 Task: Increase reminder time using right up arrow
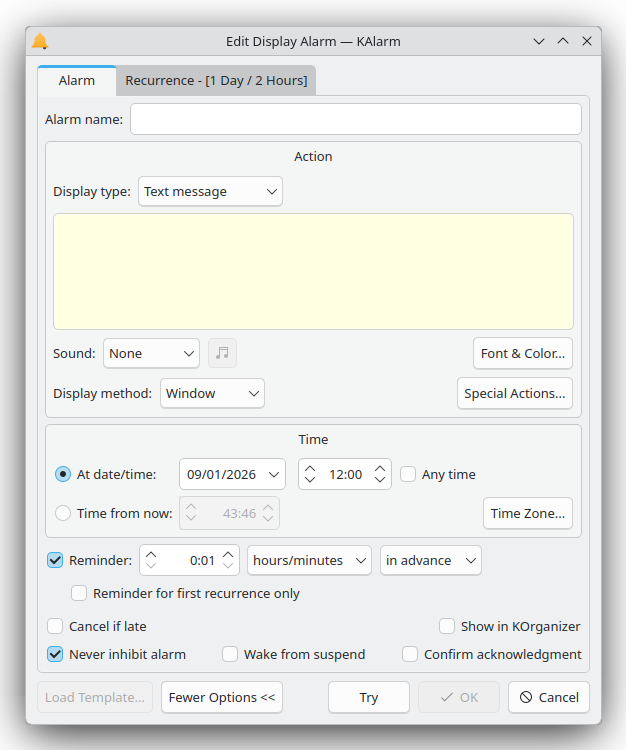click(229, 553)
